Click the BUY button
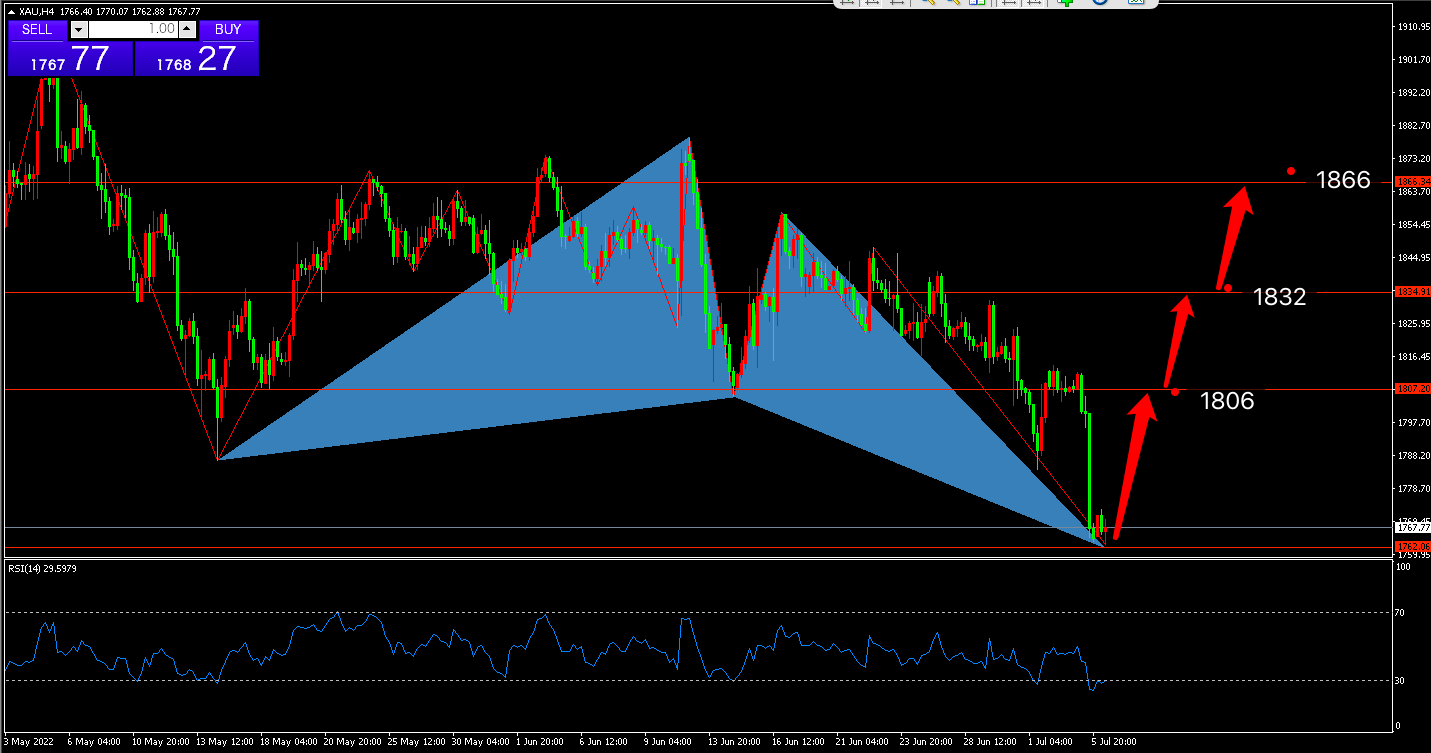The image size is (1431, 753). tap(228, 29)
